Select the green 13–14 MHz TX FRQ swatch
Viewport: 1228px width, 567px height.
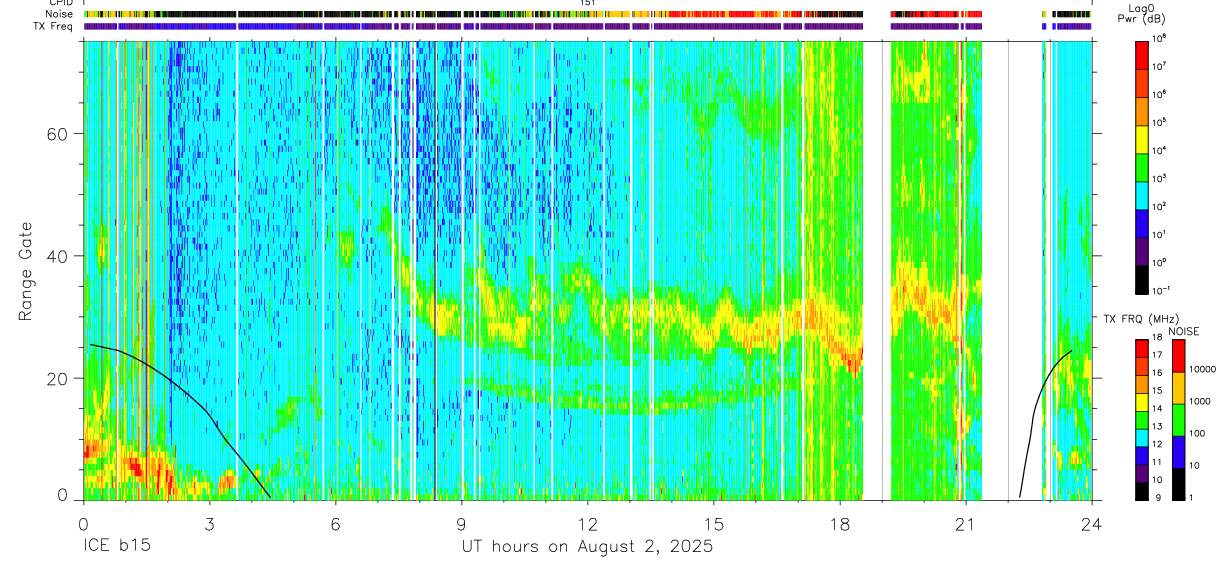[1142, 418]
